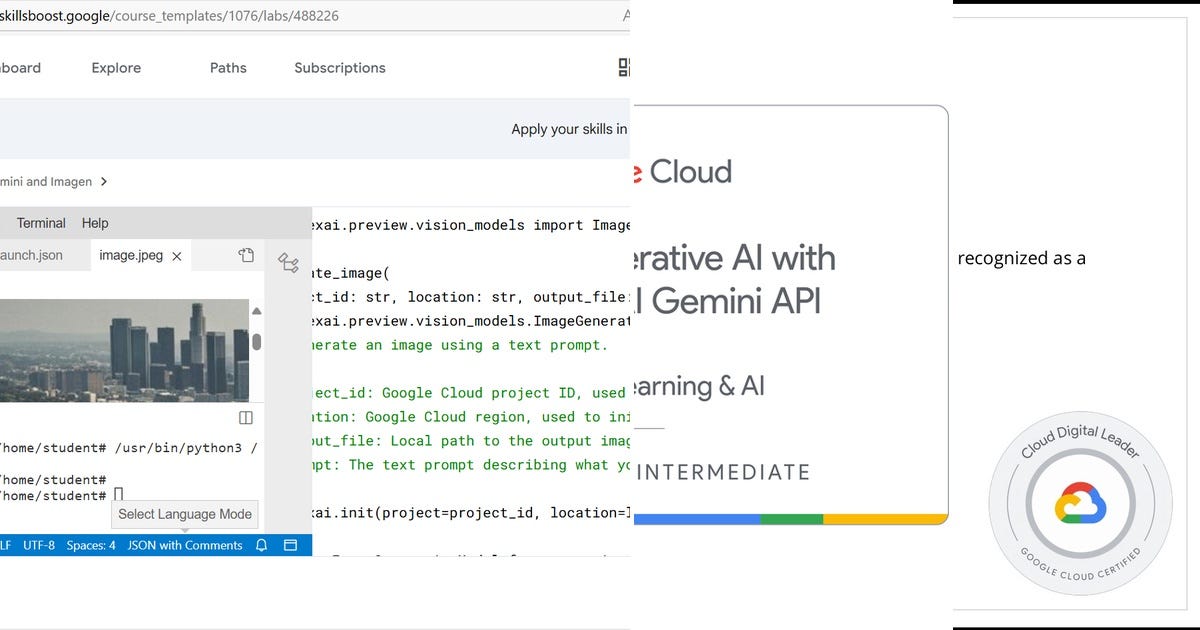Screen dimensions: 1200x630
Task: Toggle panel layout icon in status bar
Action: (291, 545)
